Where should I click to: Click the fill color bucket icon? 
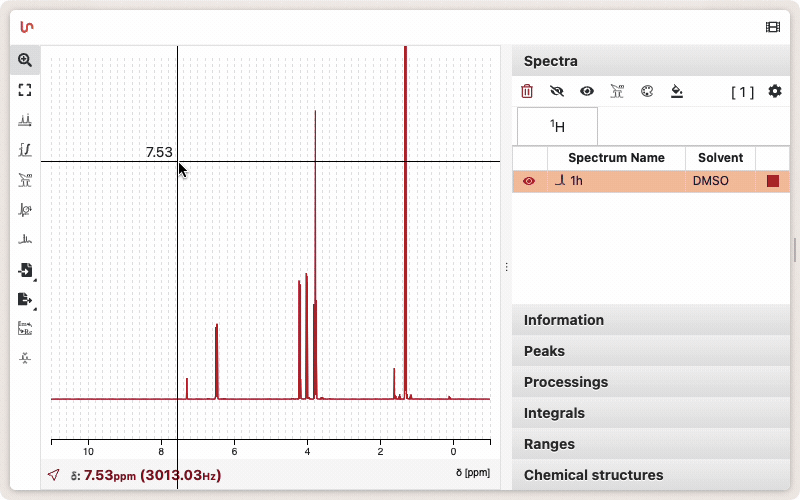677,92
